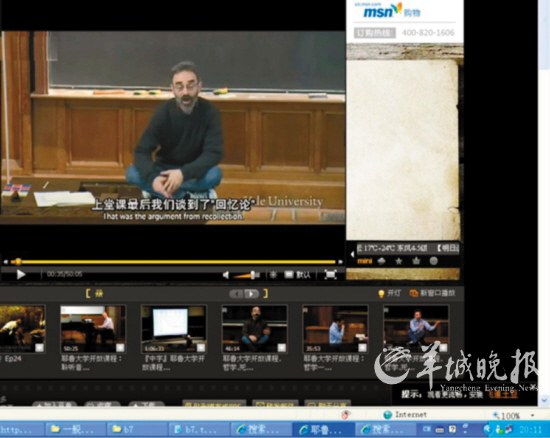Open the 46:14 philosophy lecture thumbnail
Screen dimensions: 550x438
[x=255, y=329]
